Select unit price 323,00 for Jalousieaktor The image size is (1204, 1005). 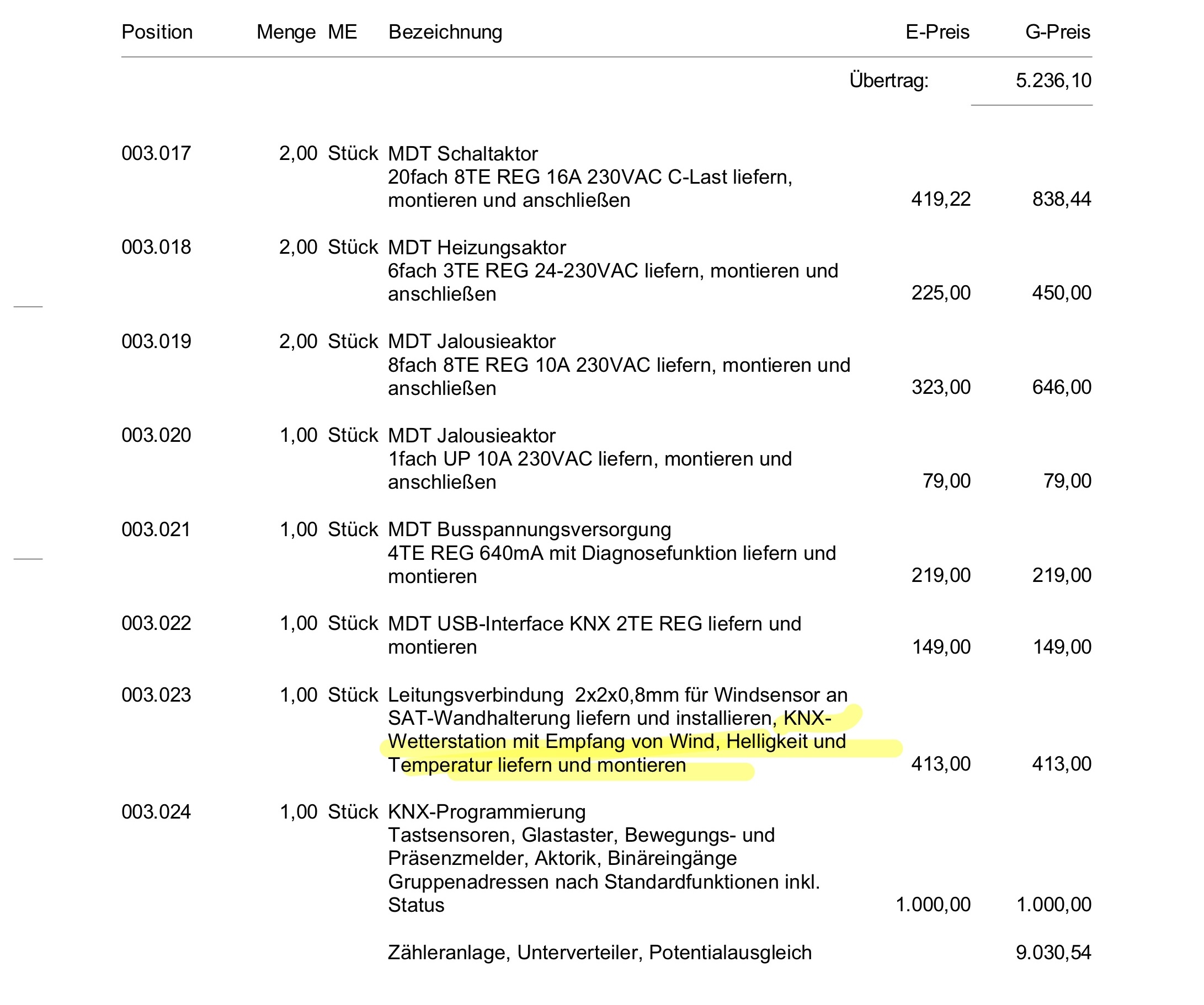(x=941, y=387)
